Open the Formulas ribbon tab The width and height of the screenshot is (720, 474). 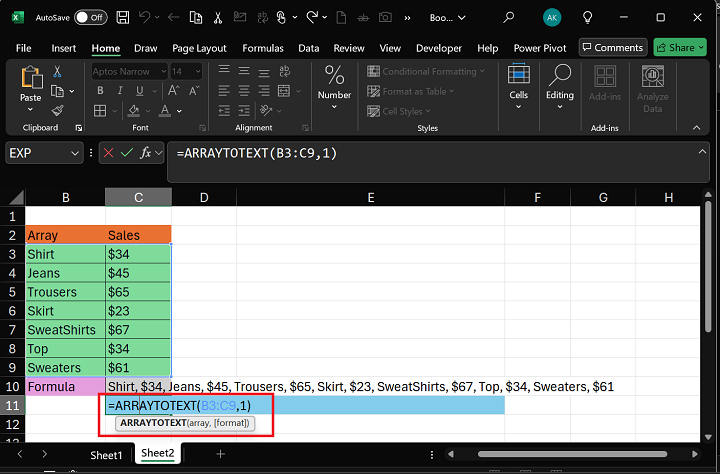(x=262, y=48)
